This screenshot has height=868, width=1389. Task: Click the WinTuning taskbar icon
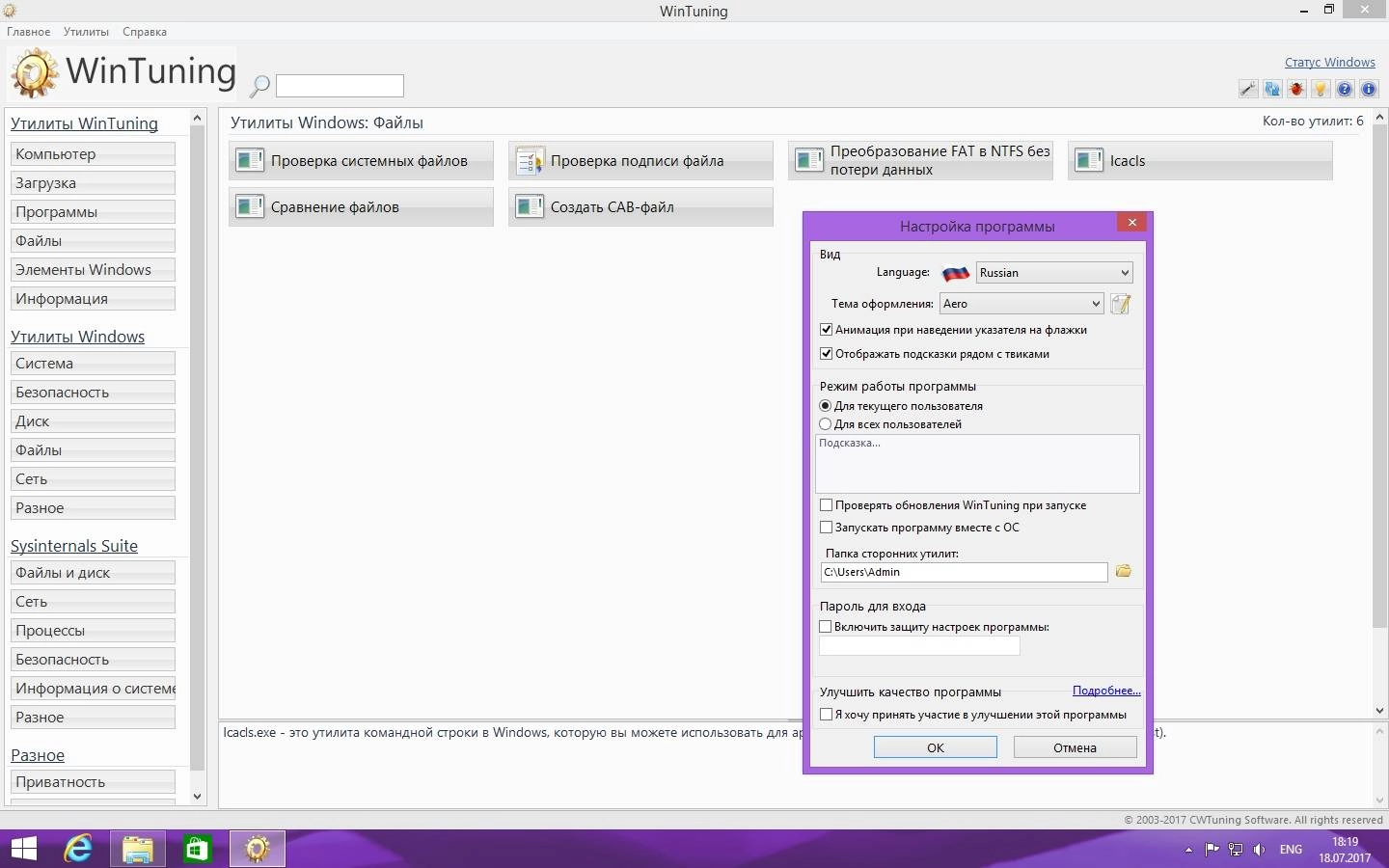257,849
